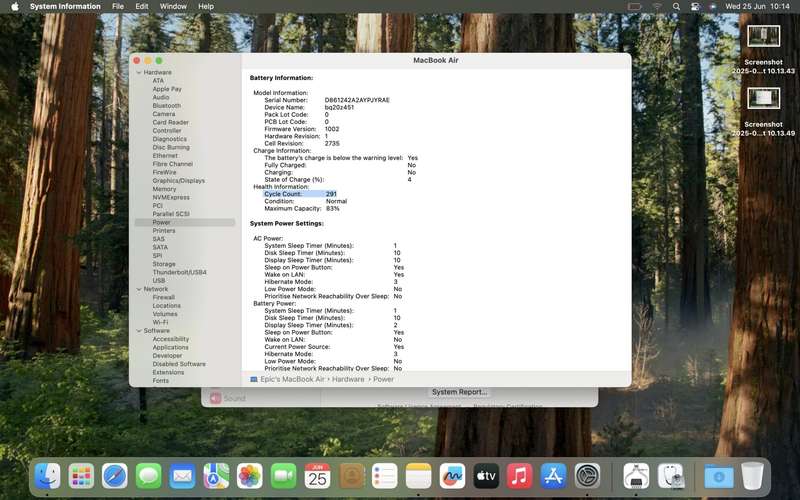The image size is (800, 500).
Task: Select Bluetooth in the Hardware list
Action: coord(167,106)
